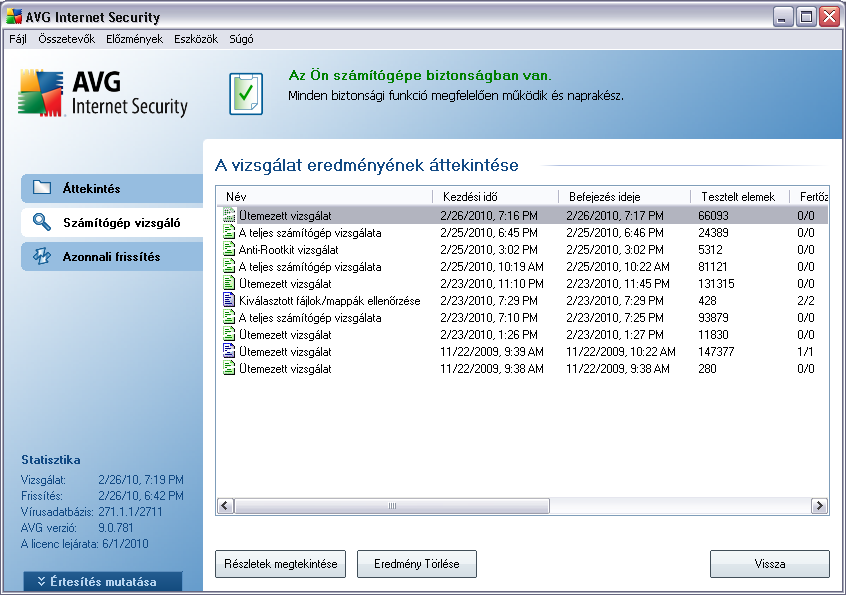This screenshot has width=846, height=595.
Task: Click the Kiválasztott fájlok/mappák ellenőrzése row icon
Action: (x=229, y=300)
